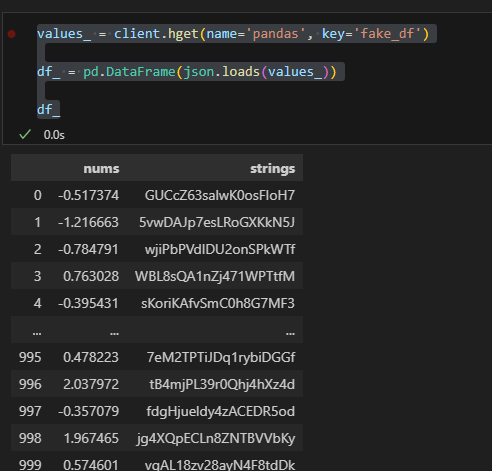Click the value 0.763028
The width and height of the screenshot is (492, 471).
pos(91,276)
